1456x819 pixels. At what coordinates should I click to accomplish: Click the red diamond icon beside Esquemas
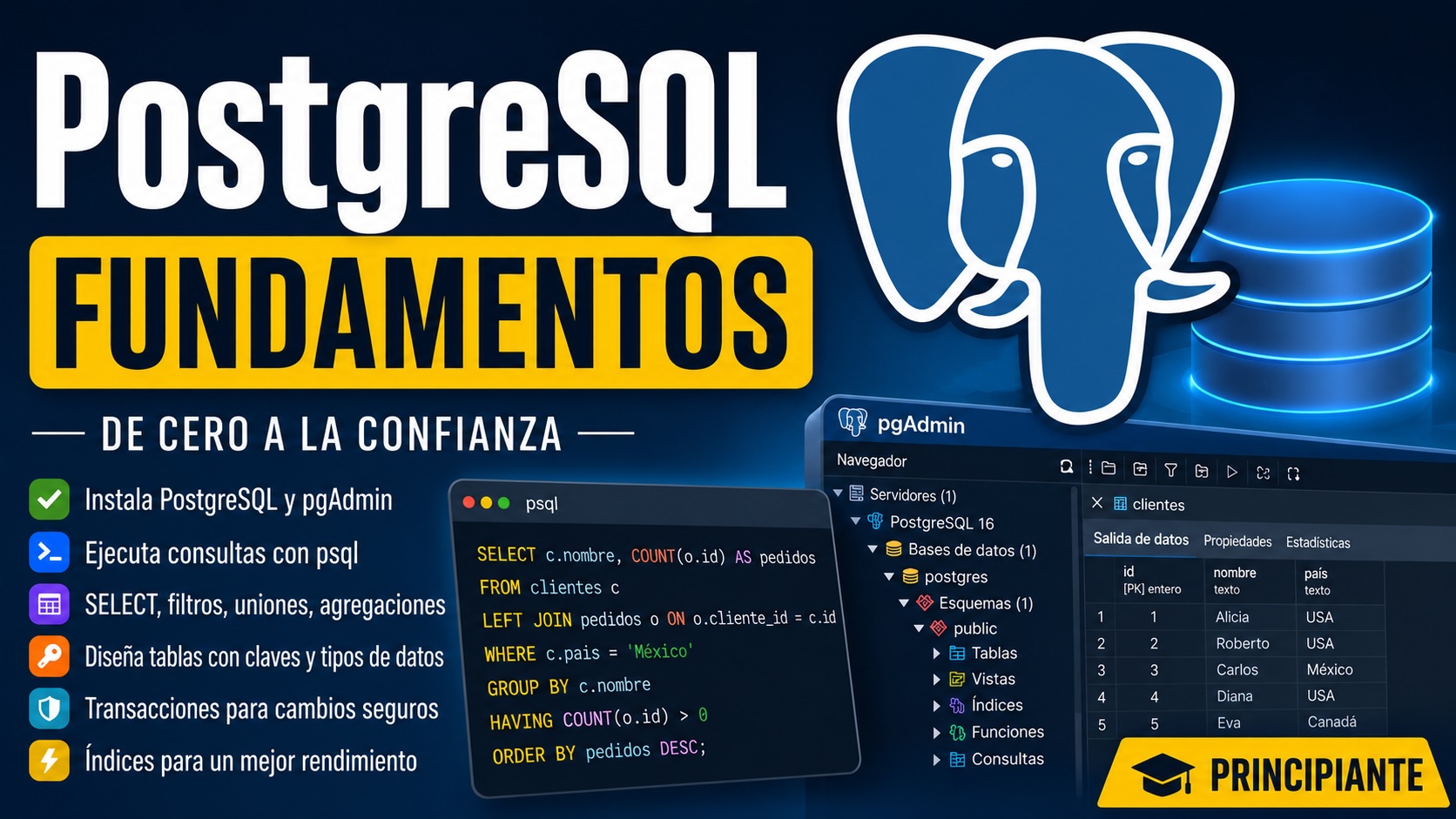[x=926, y=602]
